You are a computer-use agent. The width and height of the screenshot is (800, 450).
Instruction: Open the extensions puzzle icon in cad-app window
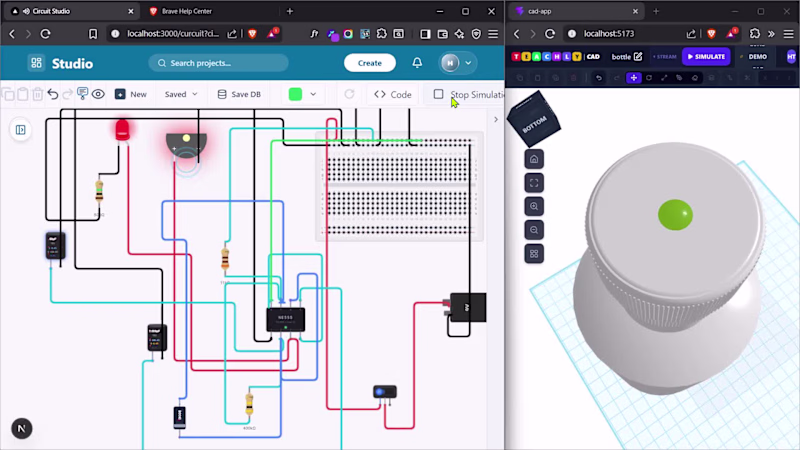pyautogui.click(x=755, y=34)
